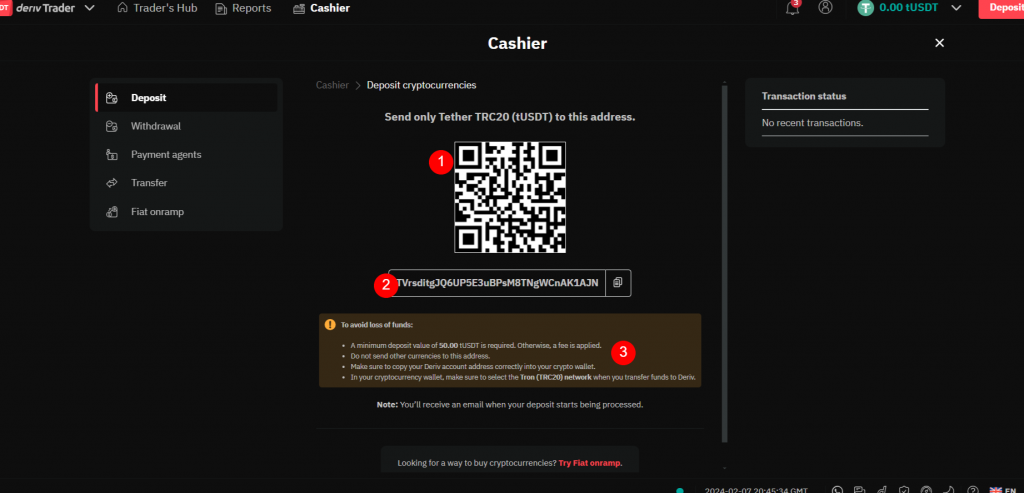Open the account settings profile icon
Screen dimensions: 1024x493
[x=825, y=8]
